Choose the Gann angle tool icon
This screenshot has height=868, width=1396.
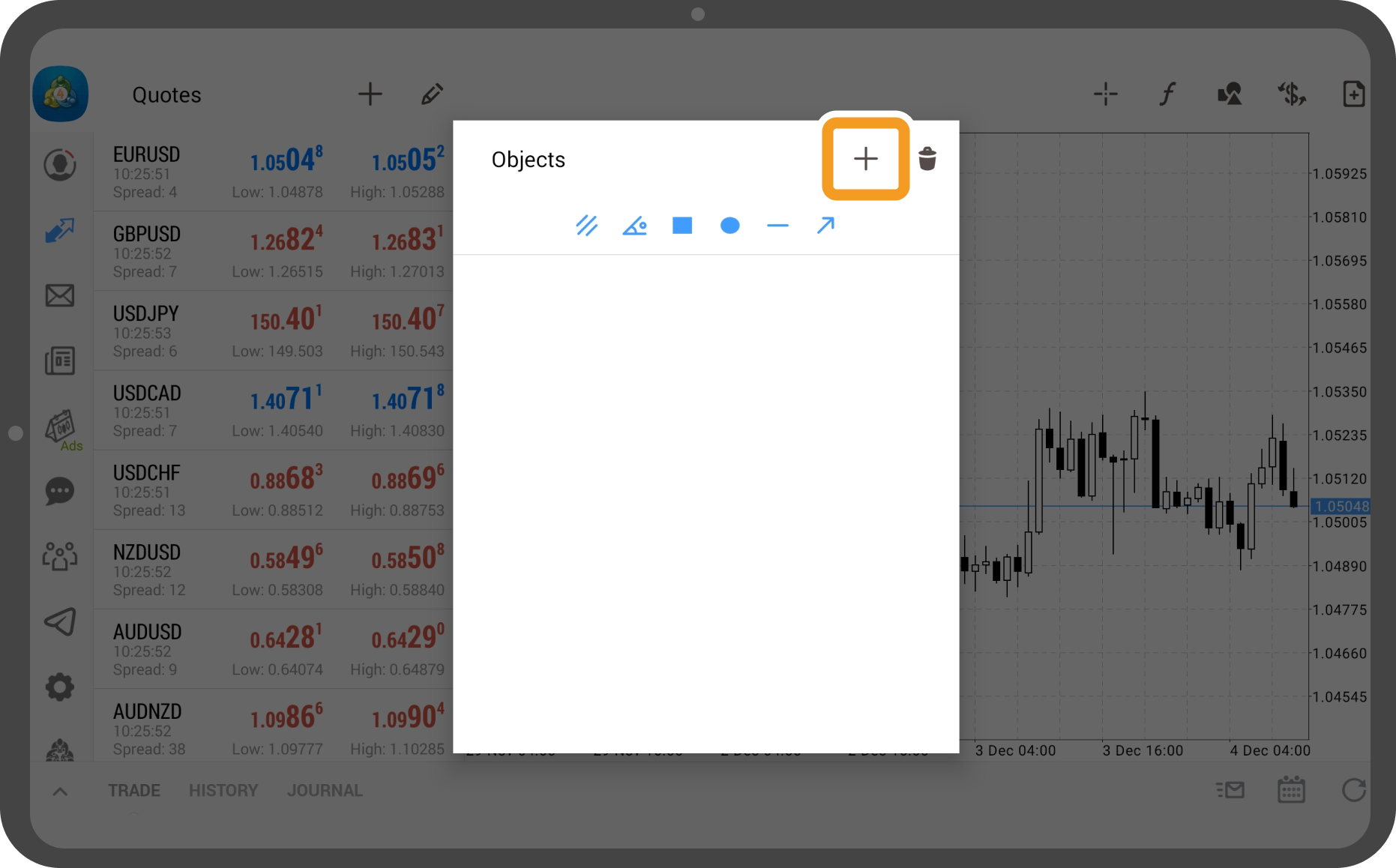click(634, 226)
